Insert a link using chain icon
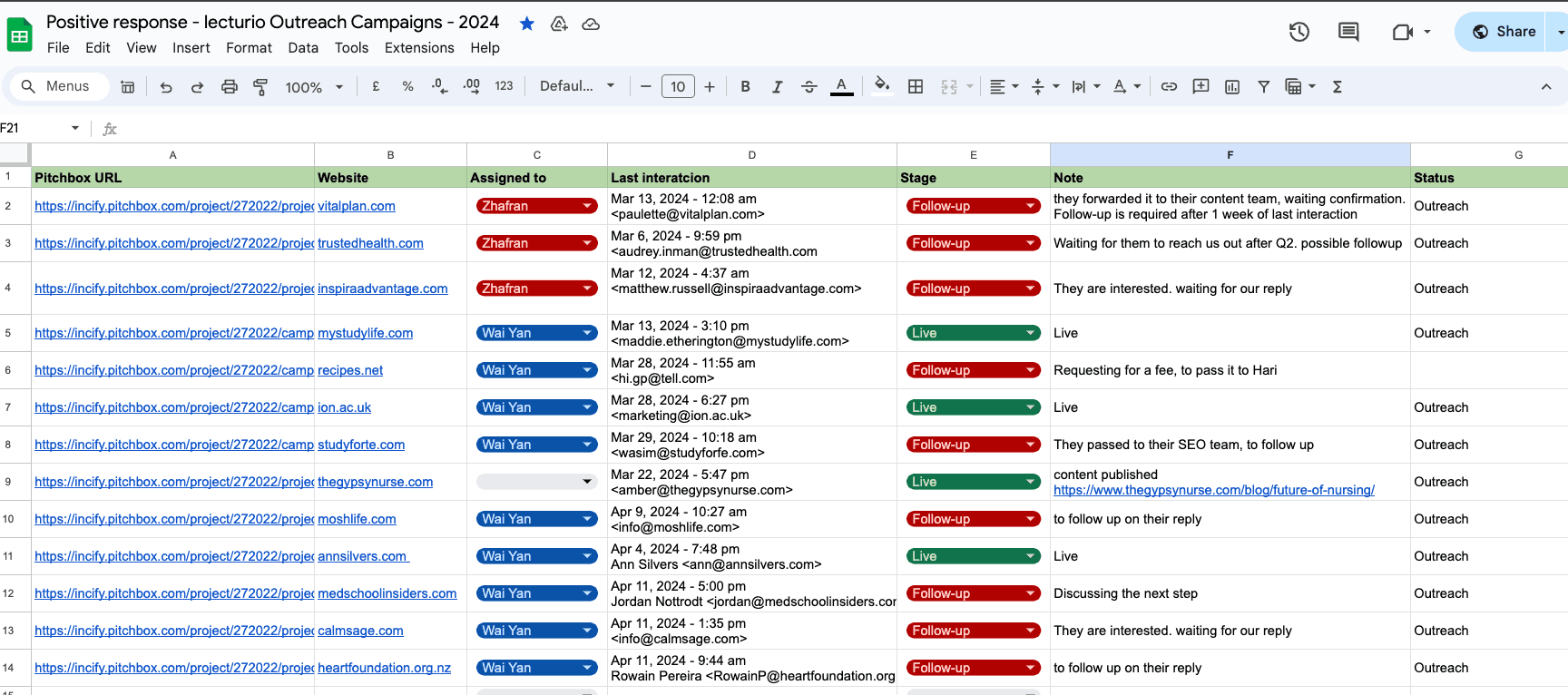Image resolution: width=1568 pixels, height=695 pixels. click(1169, 86)
